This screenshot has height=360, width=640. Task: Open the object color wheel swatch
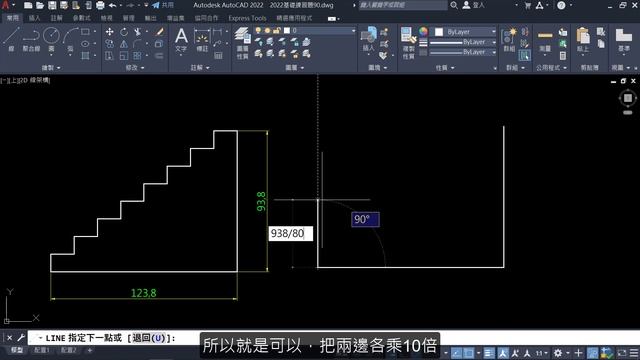[423, 31]
